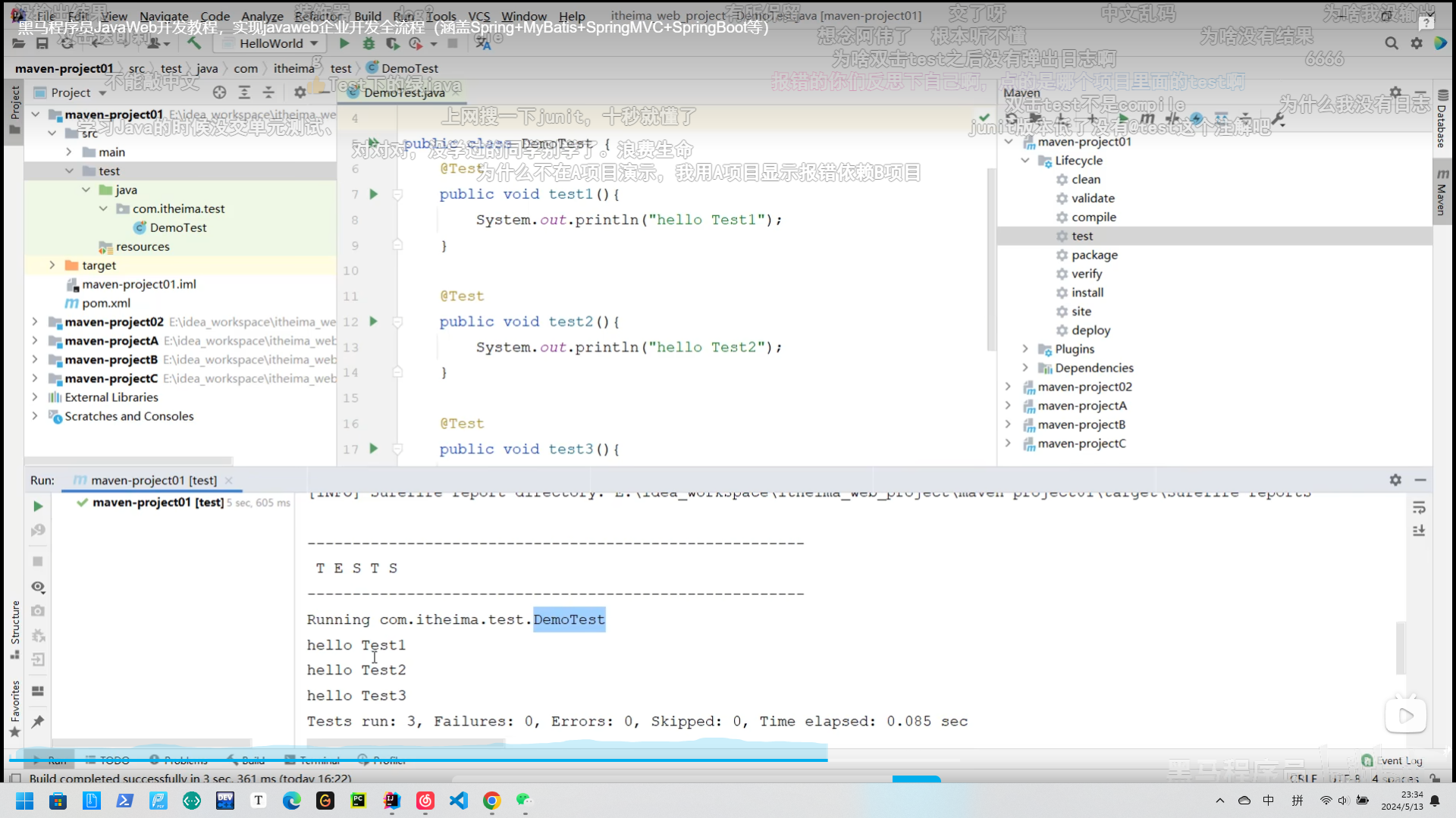Open the Refactor menu
Viewport: 1456px width, 818px height.
pos(318,16)
